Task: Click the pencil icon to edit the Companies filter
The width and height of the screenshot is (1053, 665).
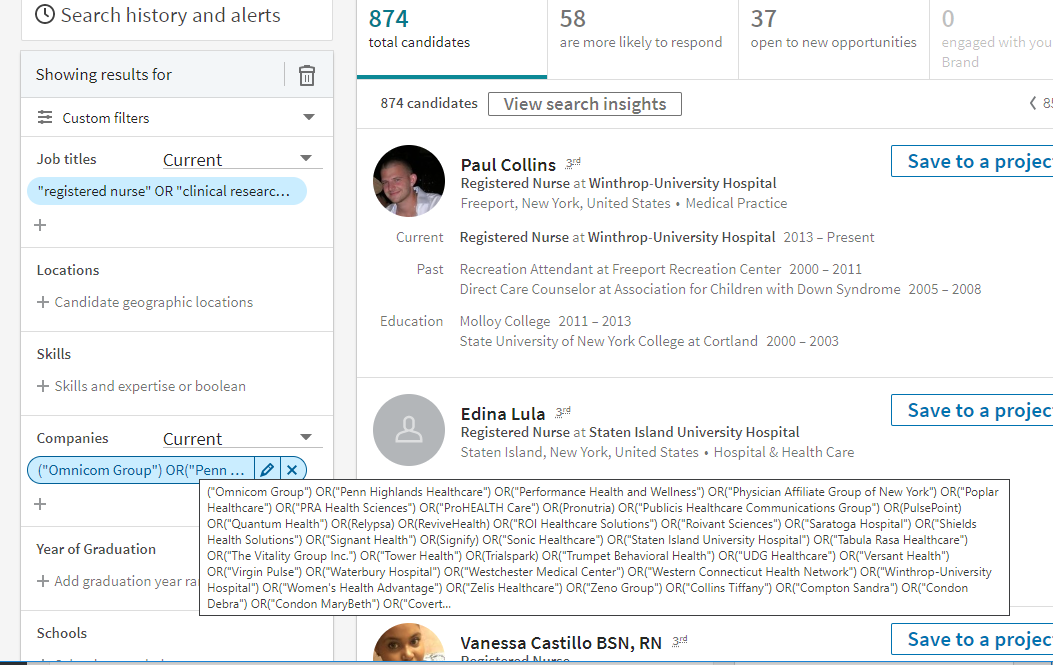Action: point(267,469)
